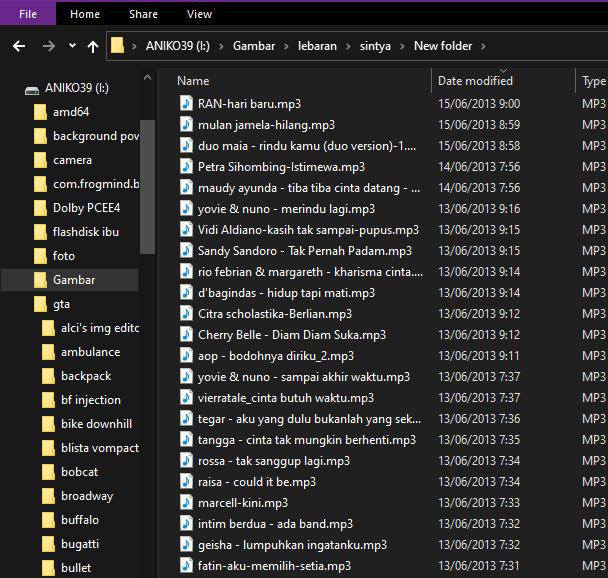
Task: Click the navigation pane scroll-up arrow
Action: coord(147,78)
